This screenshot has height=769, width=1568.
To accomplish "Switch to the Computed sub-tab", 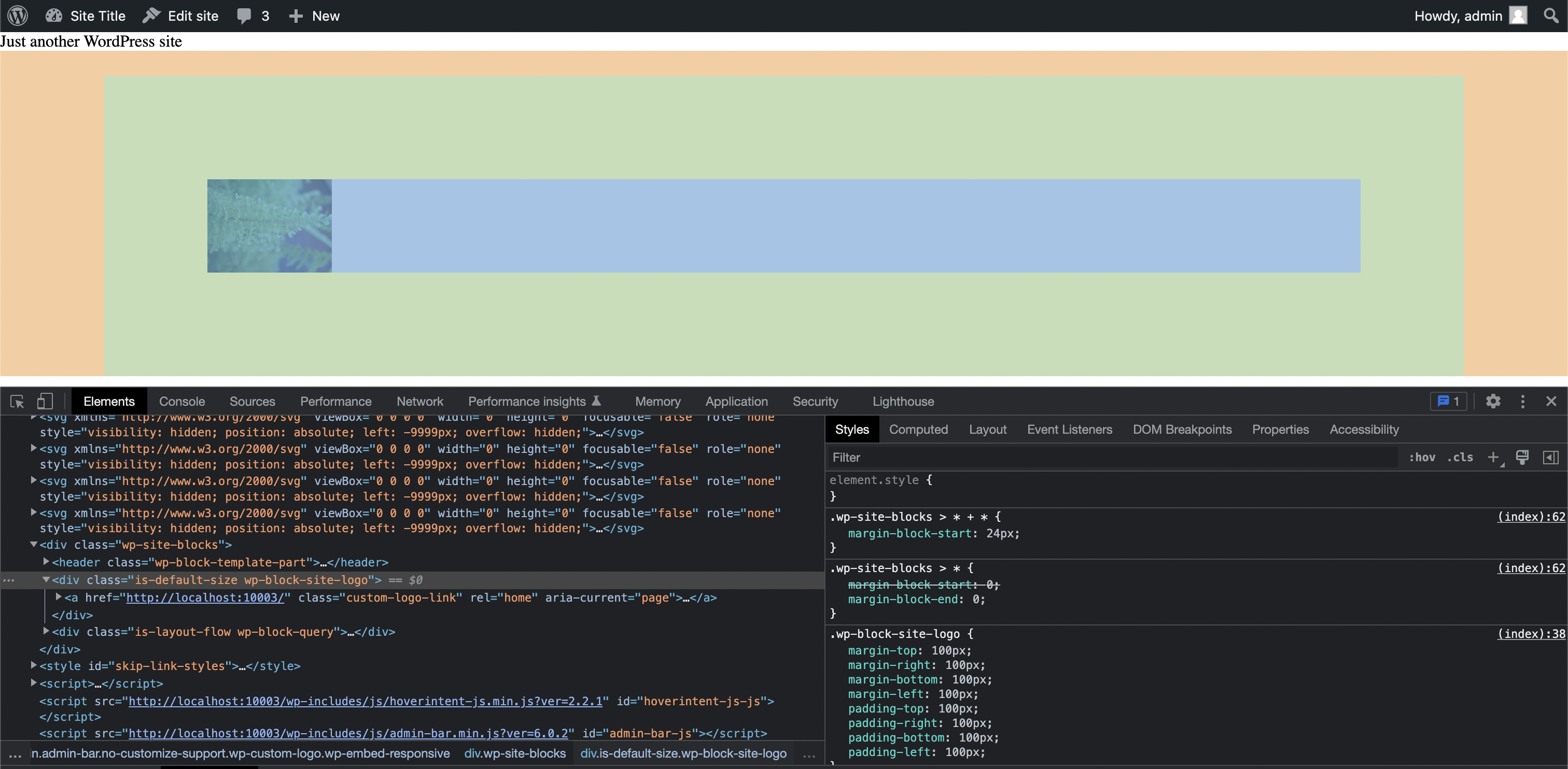I will point(918,430).
